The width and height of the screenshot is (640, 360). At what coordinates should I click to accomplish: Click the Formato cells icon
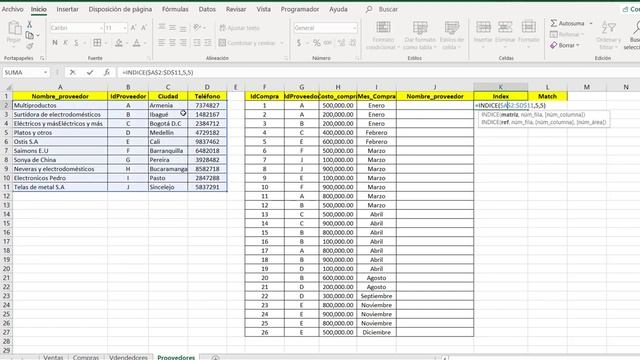(529, 27)
